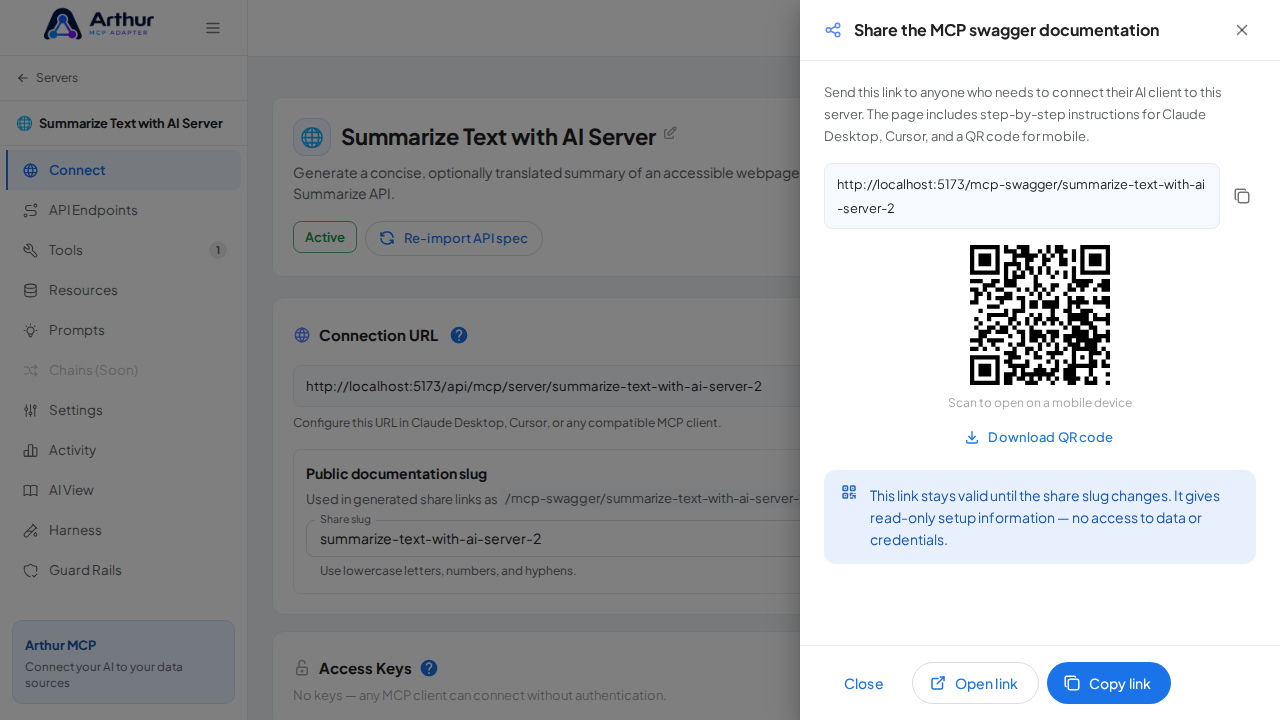Click the Arthur MCP Adapter logo
Image resolution: width=1280 pixels, height=720 pixels.
[99, 24]
